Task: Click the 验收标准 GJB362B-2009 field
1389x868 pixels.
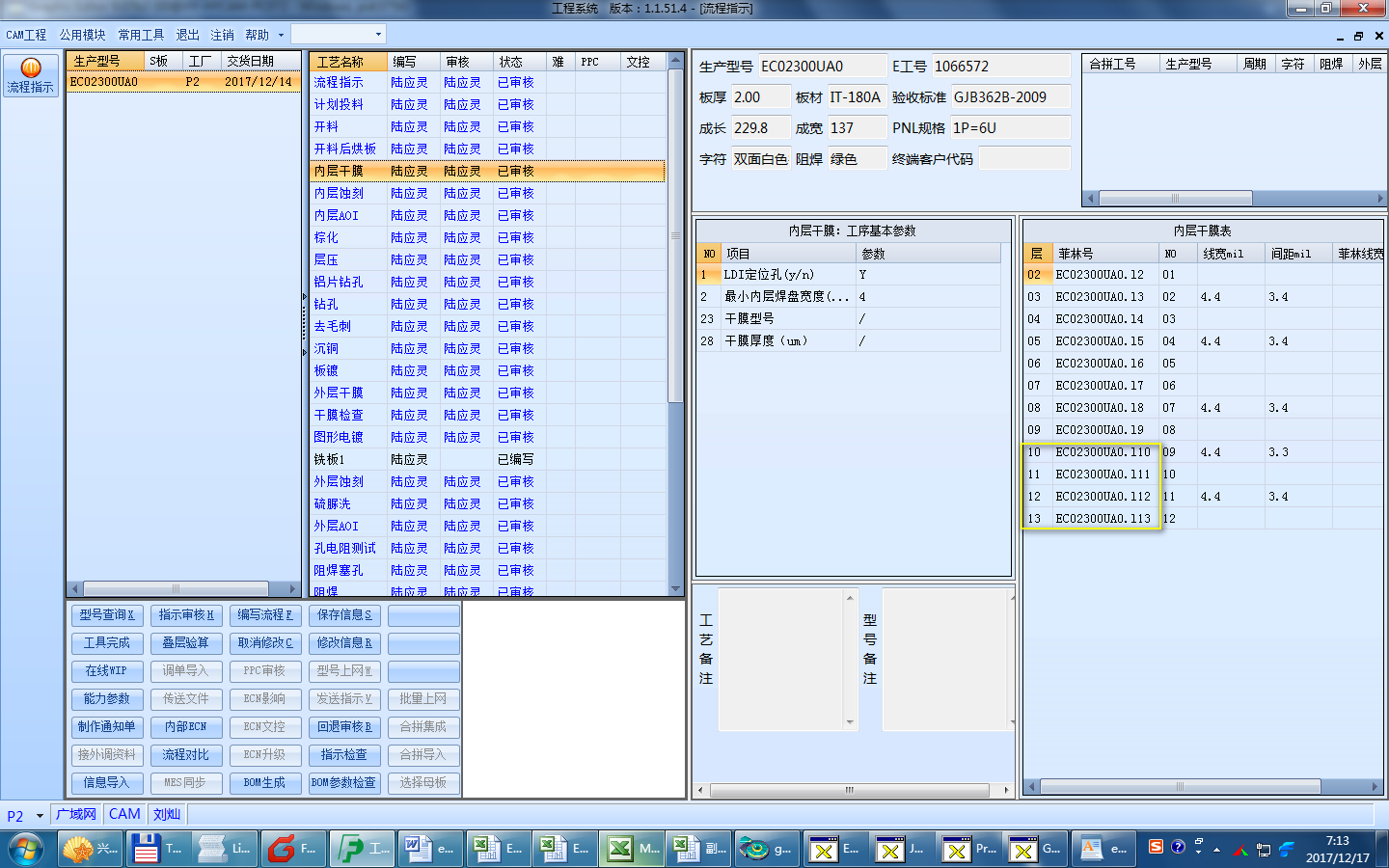Action: [1010, 97]
